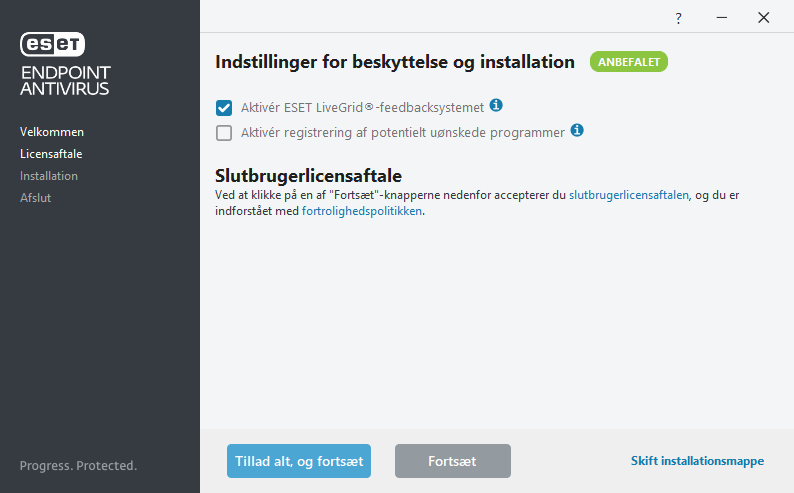Click 'Progress. Protected.' tagline text

click(78, 466)
